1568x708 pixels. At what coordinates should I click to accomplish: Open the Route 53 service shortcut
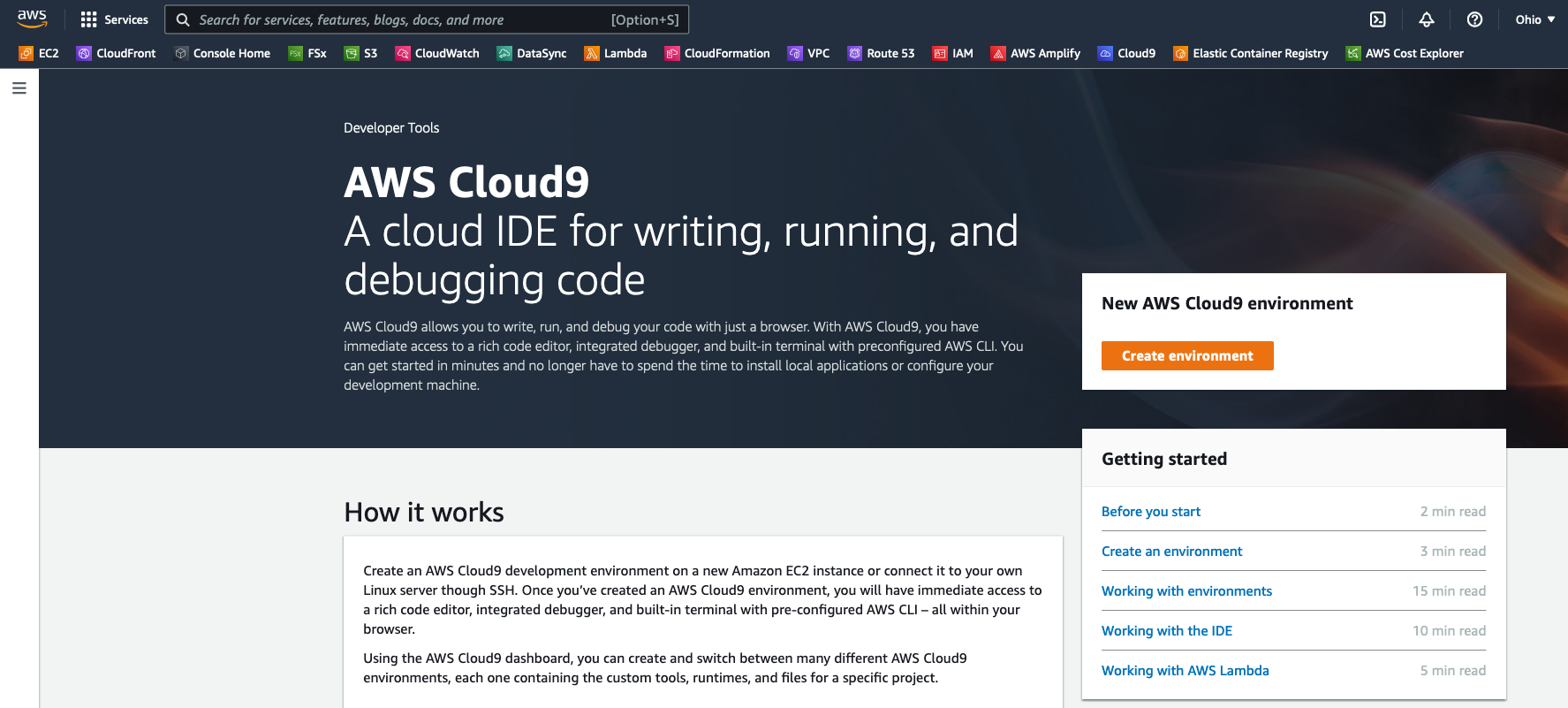coord(881,53)
